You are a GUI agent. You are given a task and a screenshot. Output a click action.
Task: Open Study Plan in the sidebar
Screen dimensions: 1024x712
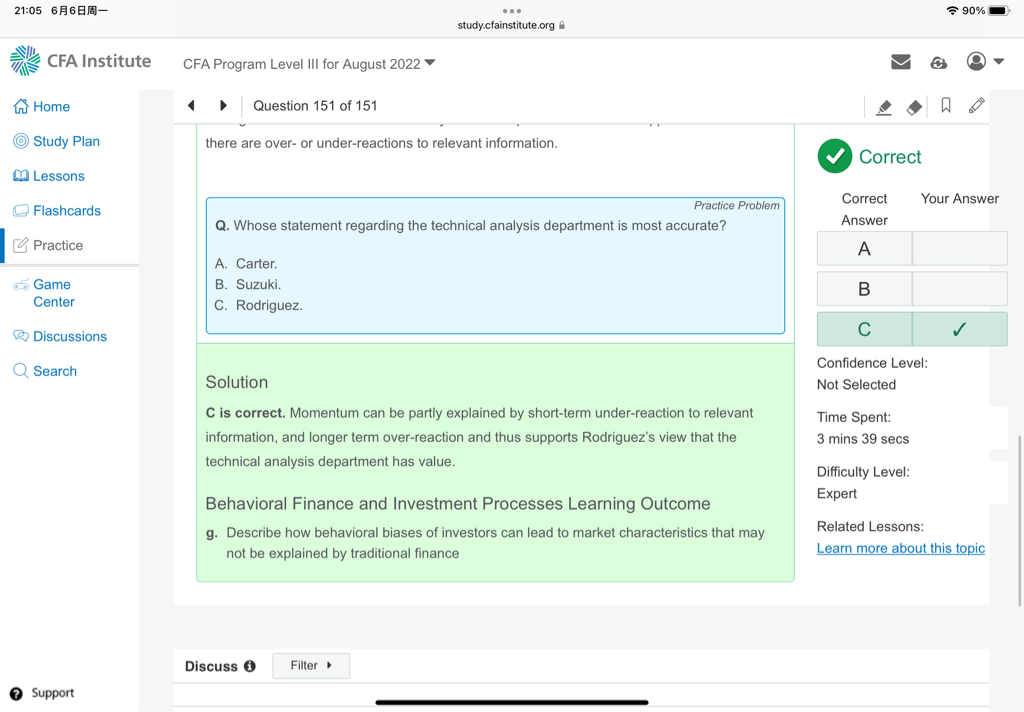[x=57, y=141]
